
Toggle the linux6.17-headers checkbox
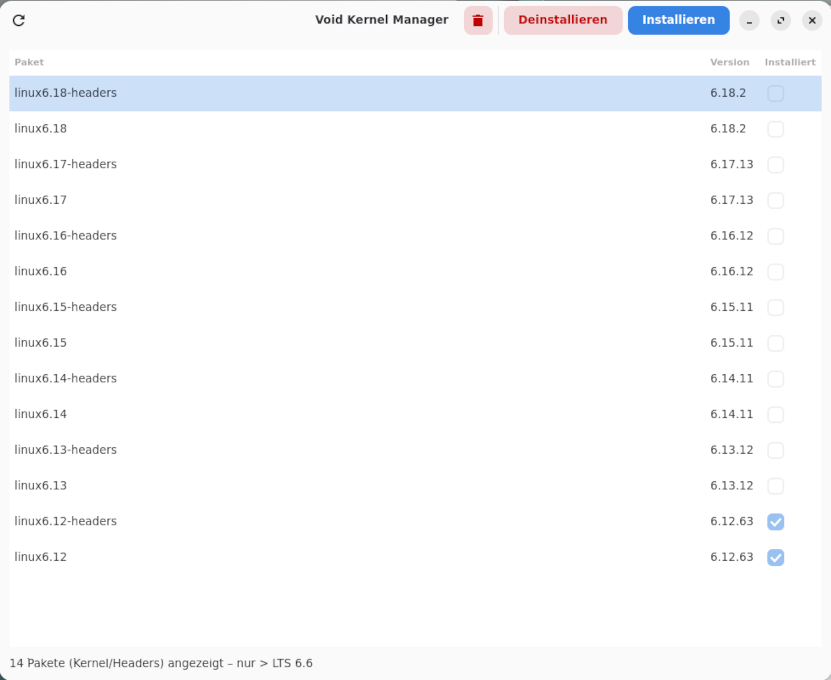775,164
